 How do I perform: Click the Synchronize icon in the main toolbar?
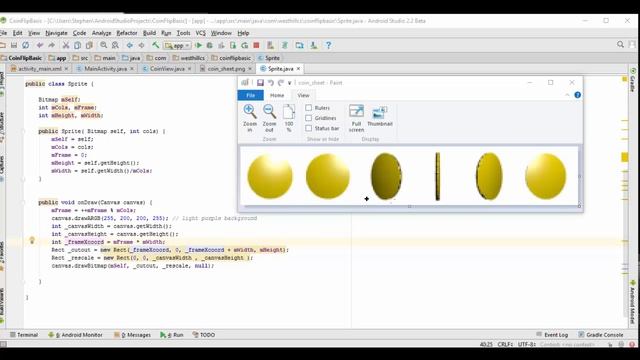(25, 45)
